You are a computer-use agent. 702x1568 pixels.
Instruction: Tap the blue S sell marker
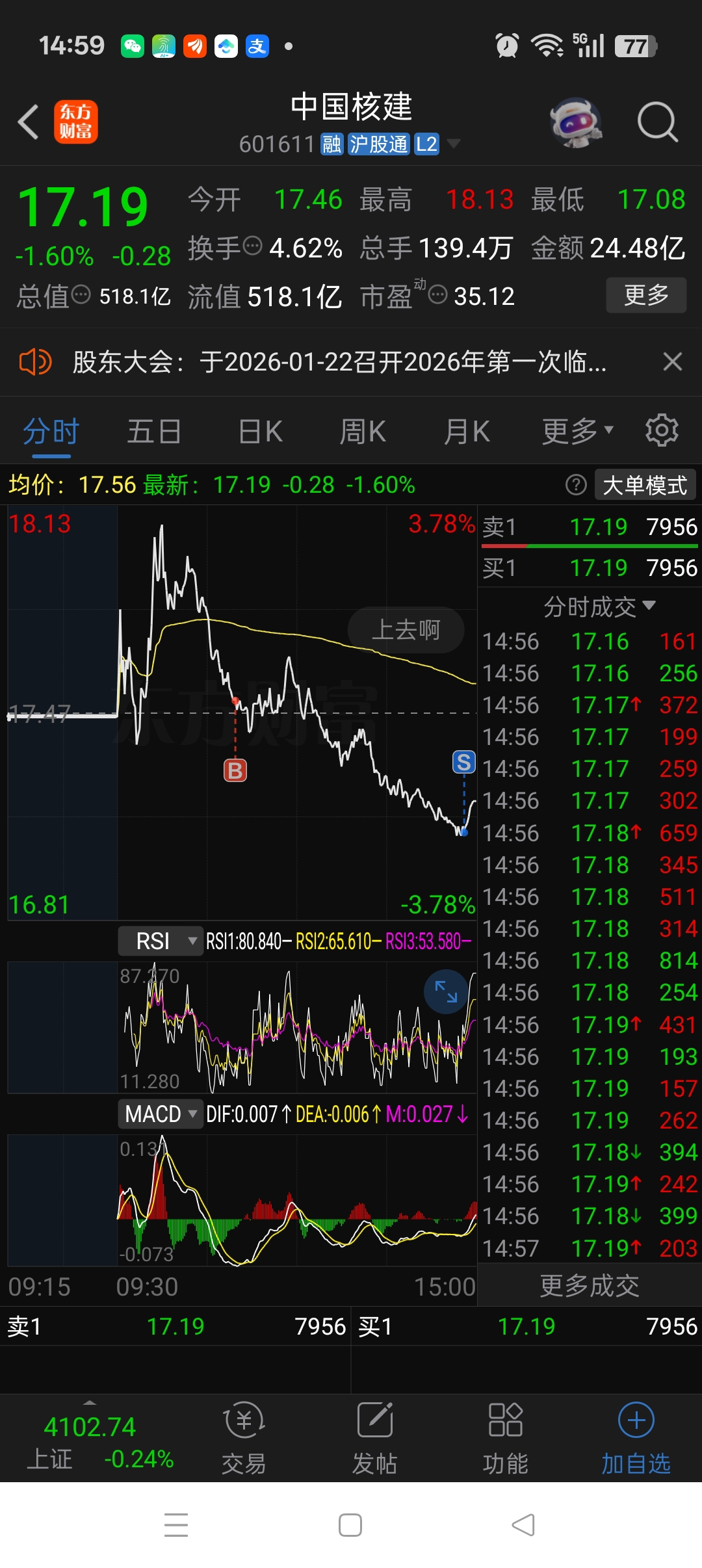coord(463,762)
